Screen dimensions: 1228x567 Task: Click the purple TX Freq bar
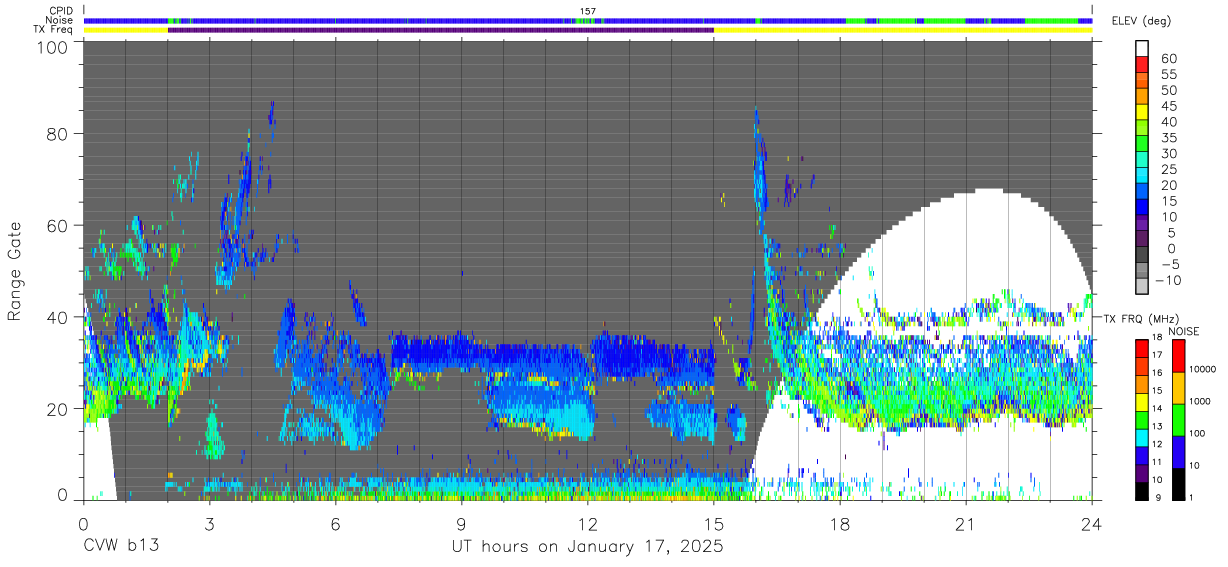point(441,30)
